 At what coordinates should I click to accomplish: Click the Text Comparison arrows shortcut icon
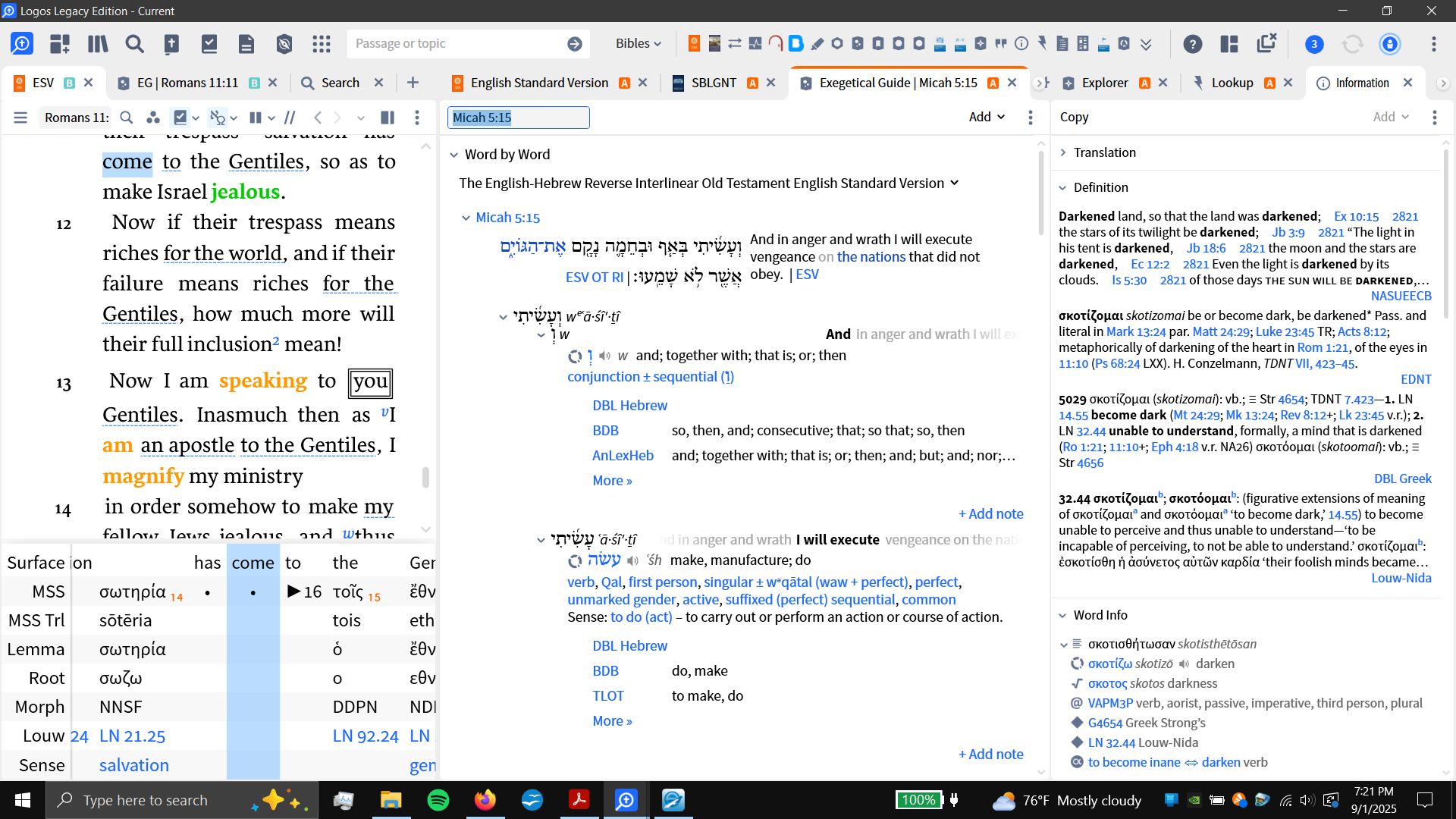pos(735,43)
